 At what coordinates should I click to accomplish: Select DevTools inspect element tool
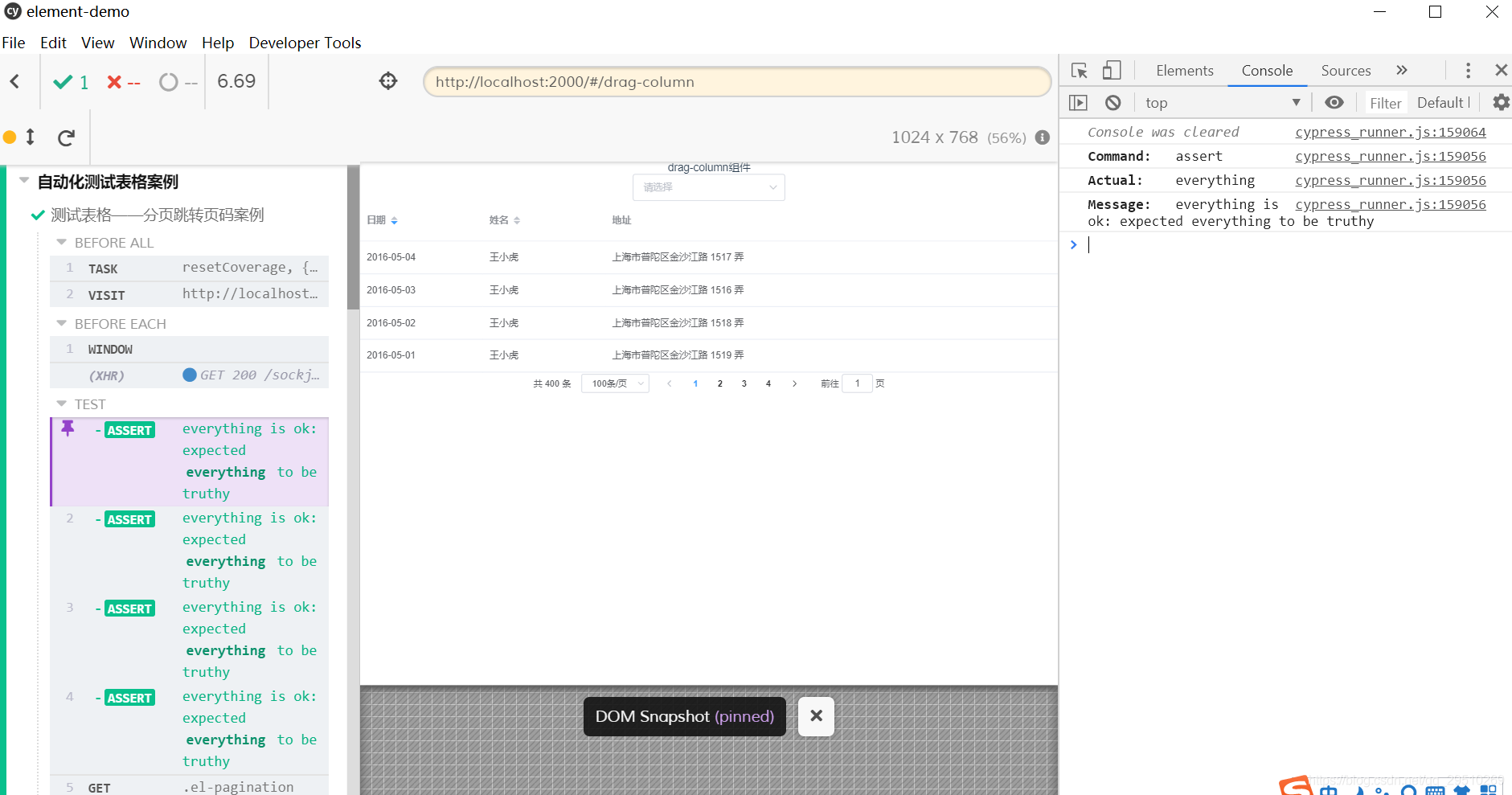(1079, 71)
